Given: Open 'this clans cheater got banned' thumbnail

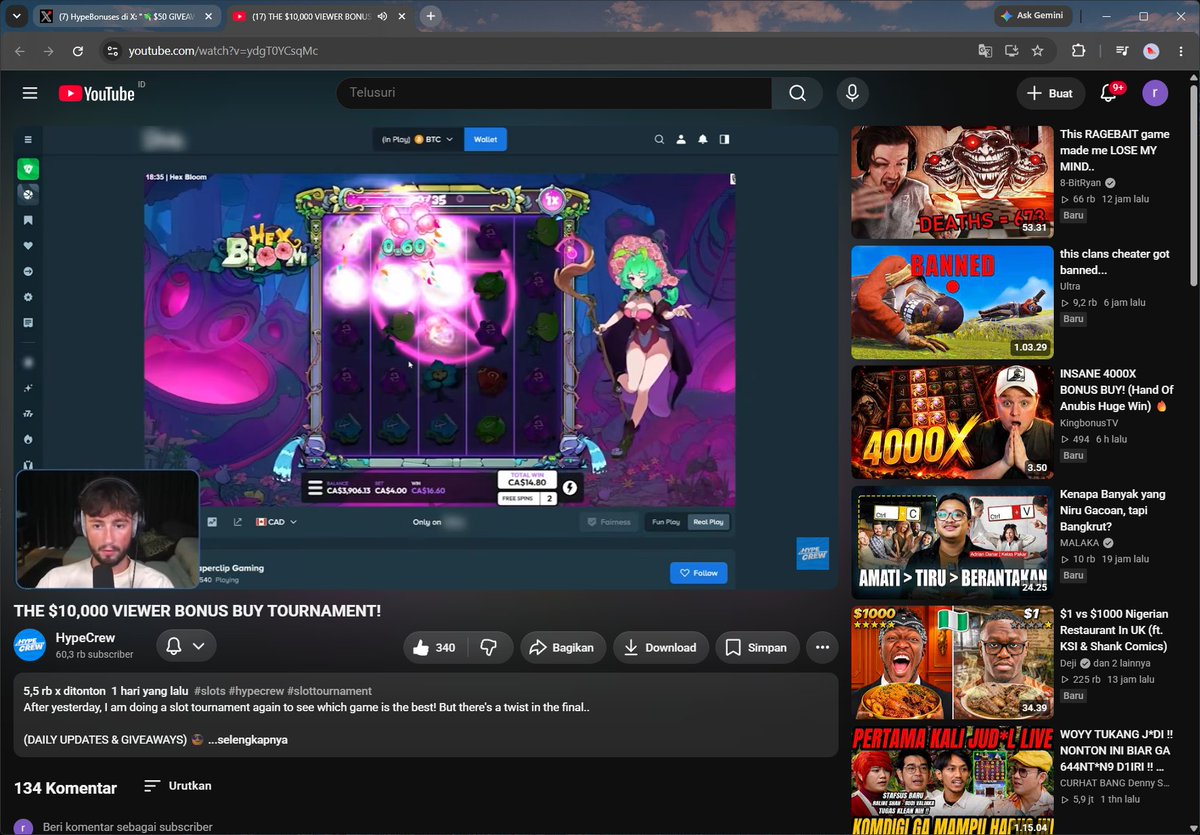Looking at the screenshot, I should [952, 302].
